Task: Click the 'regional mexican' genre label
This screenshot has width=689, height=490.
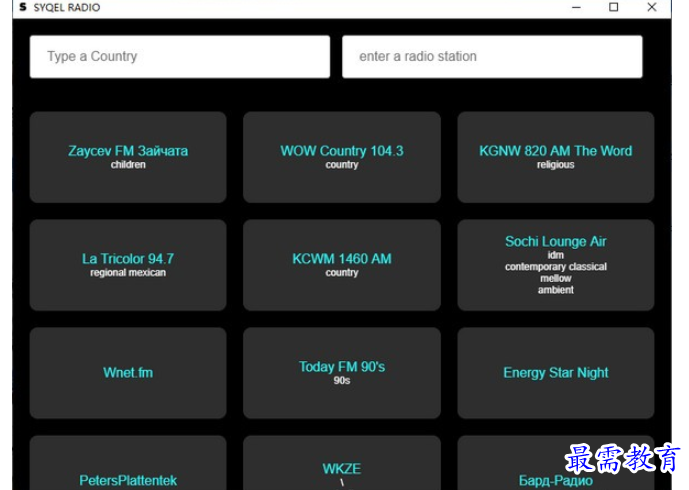Action: (x=128, y=273)
